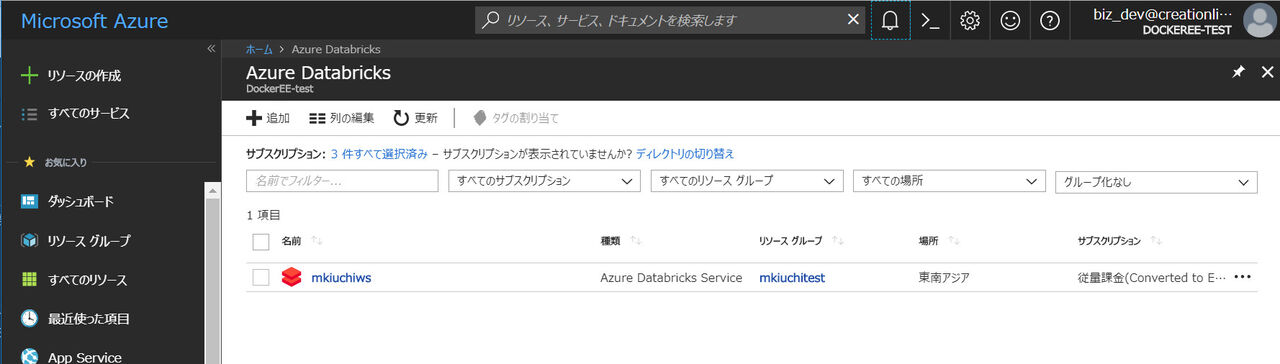Open the notifications bell icon
Viewport: 1280px width, 364px height.
point(890,20)
